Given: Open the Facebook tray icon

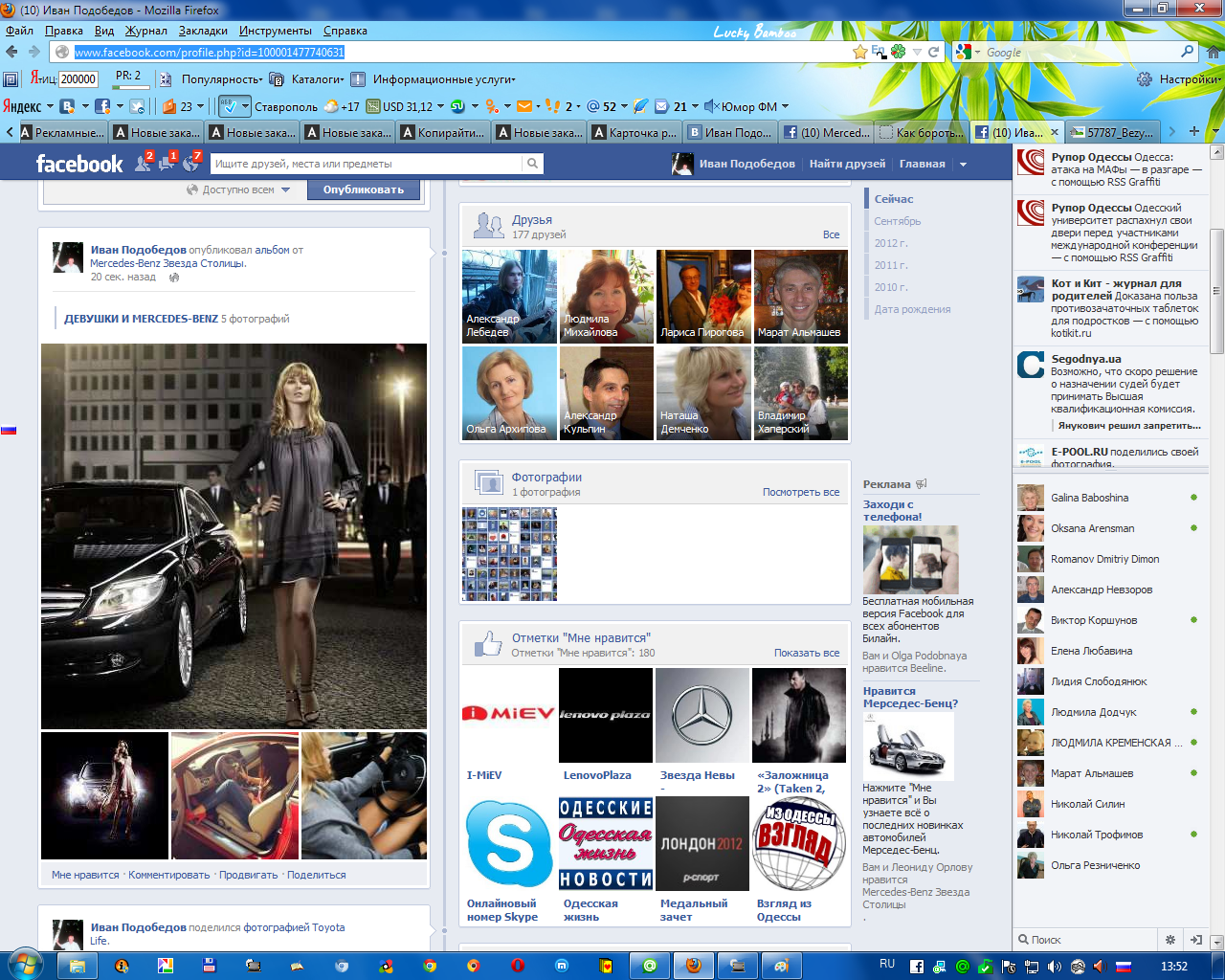Looking at the screenshot, I should point(917,967).
